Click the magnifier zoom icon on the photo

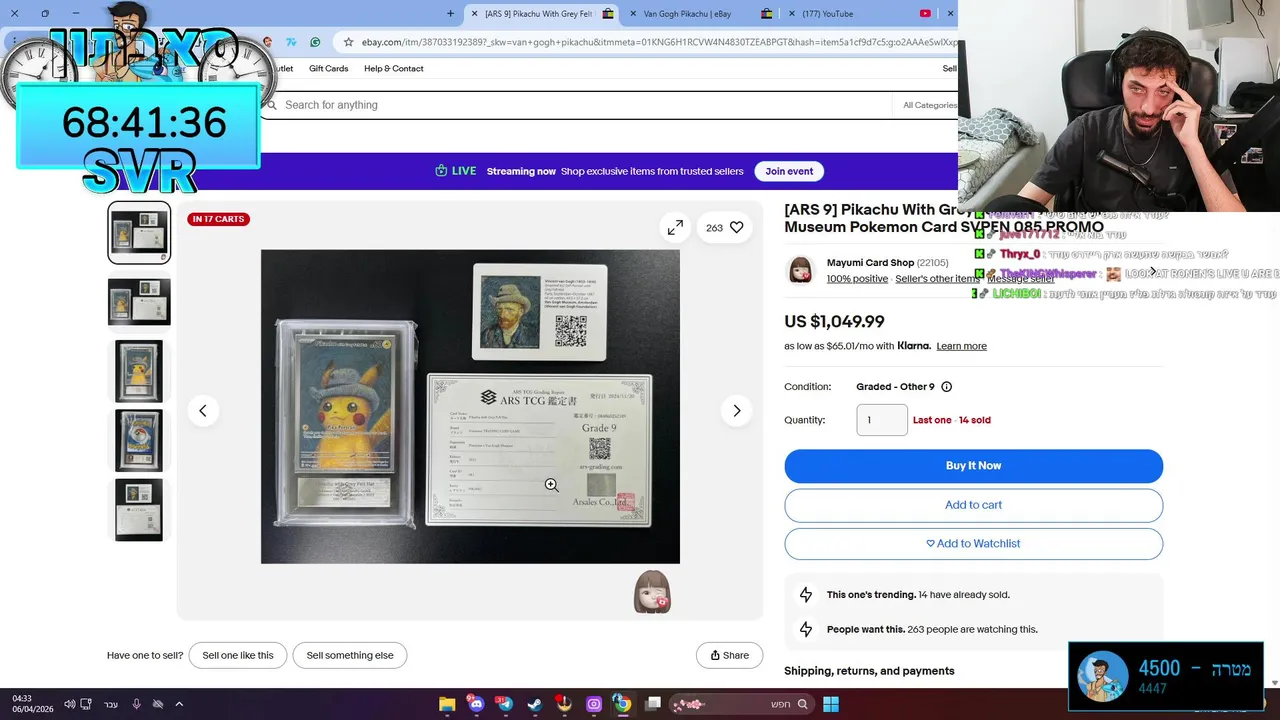coord(552,485)
